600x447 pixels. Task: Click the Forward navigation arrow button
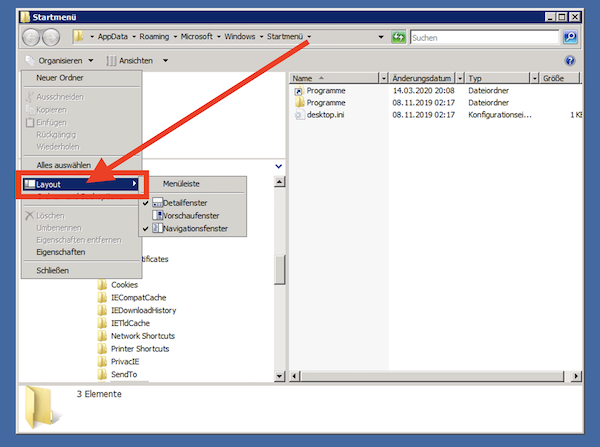(x=52, y=37)
